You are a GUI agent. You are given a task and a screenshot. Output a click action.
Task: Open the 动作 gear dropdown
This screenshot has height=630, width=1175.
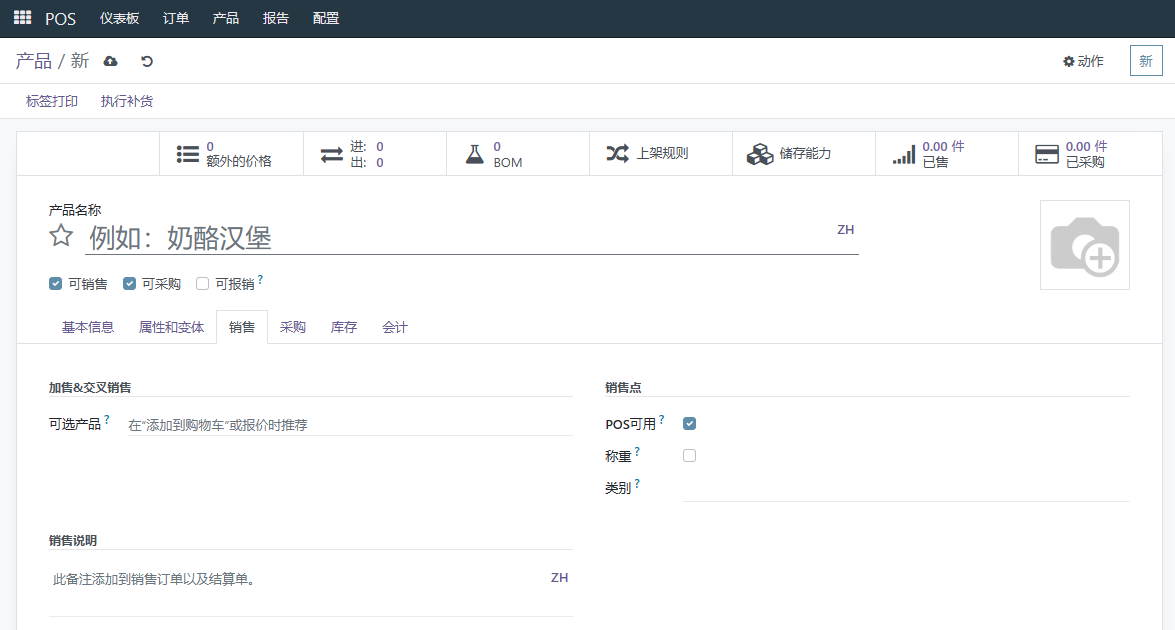point(1084,61)
